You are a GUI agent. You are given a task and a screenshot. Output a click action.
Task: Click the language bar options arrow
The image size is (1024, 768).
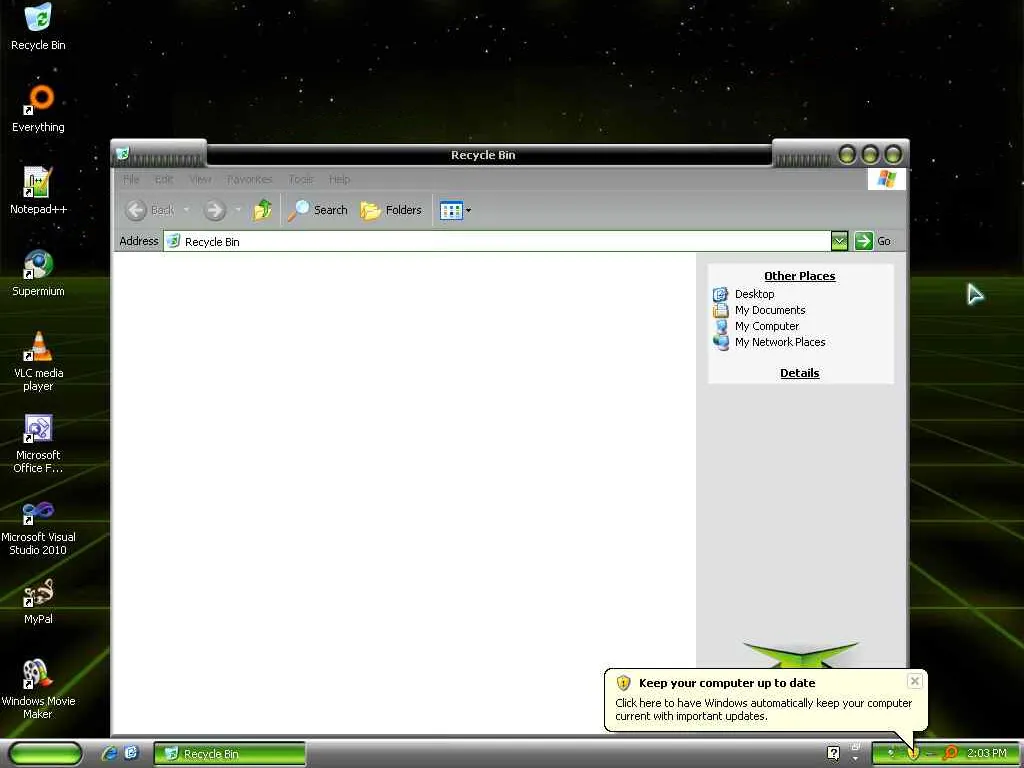[855, 759]
